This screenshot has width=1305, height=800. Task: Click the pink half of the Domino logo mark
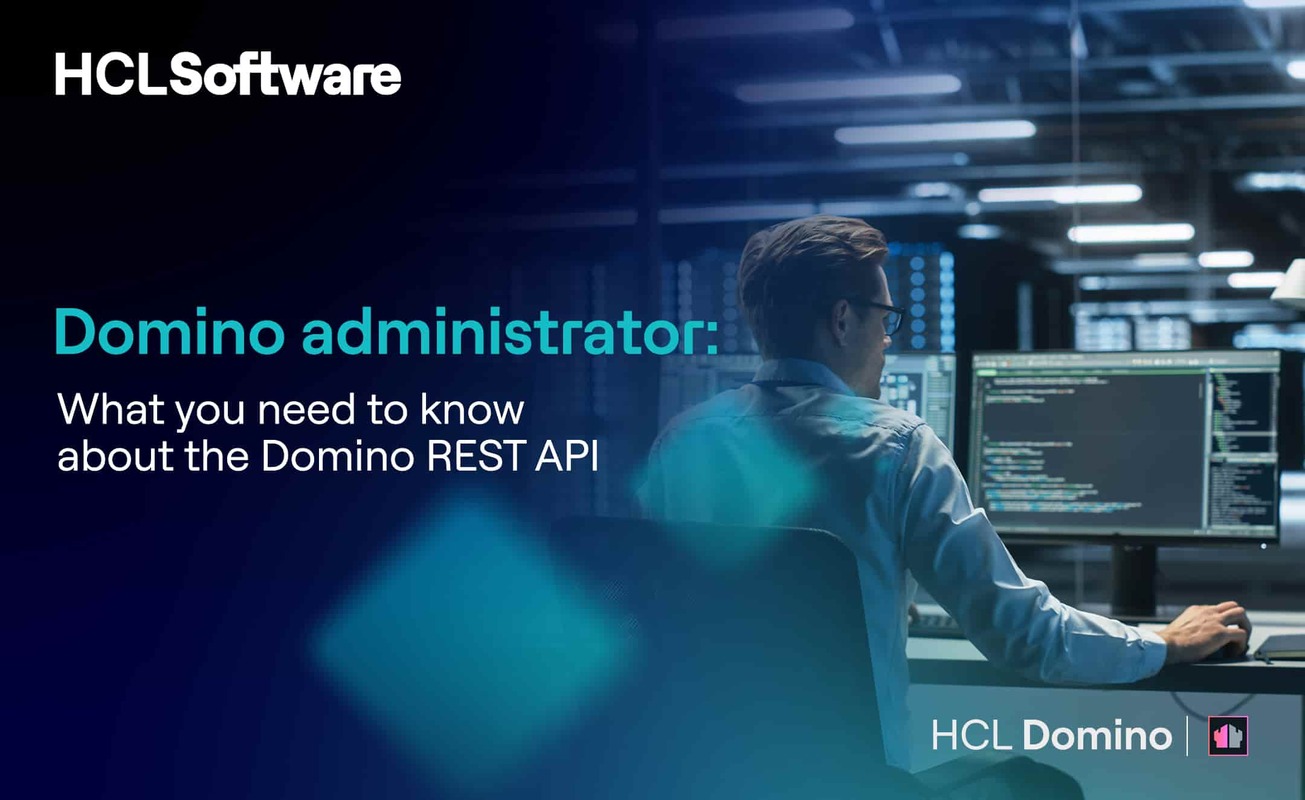pyautogui.click(x=1221, y=735)
